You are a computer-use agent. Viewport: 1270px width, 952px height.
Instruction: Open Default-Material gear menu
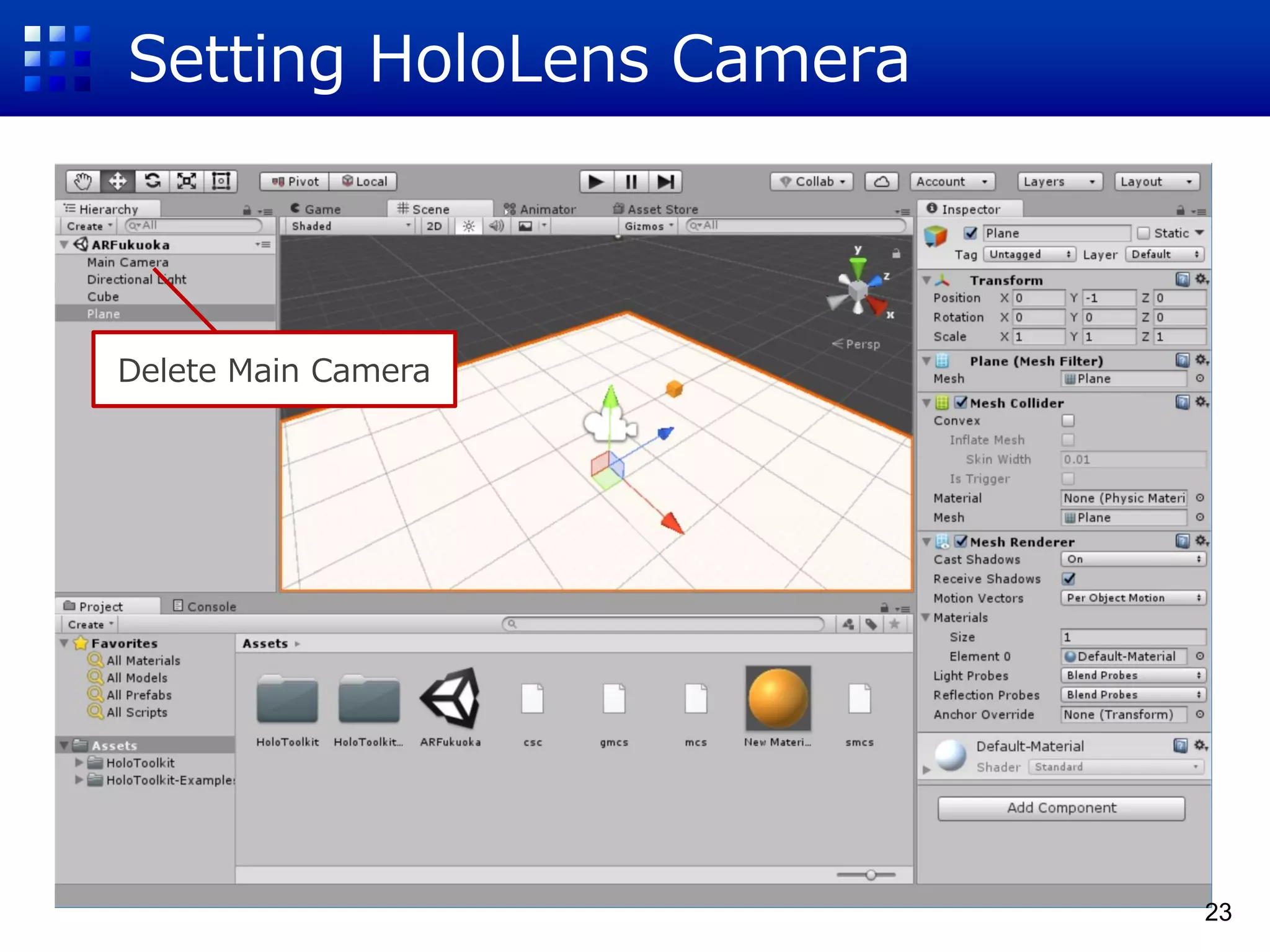click(x=1202, y=745)
